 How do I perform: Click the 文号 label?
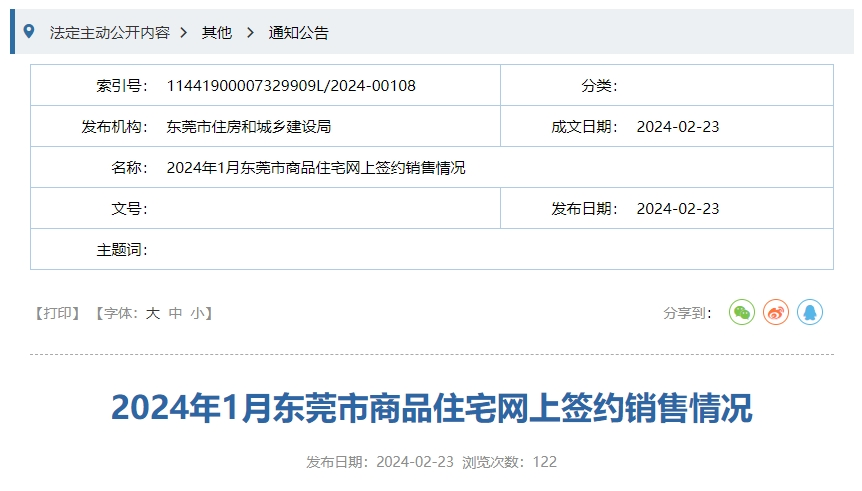129,209
